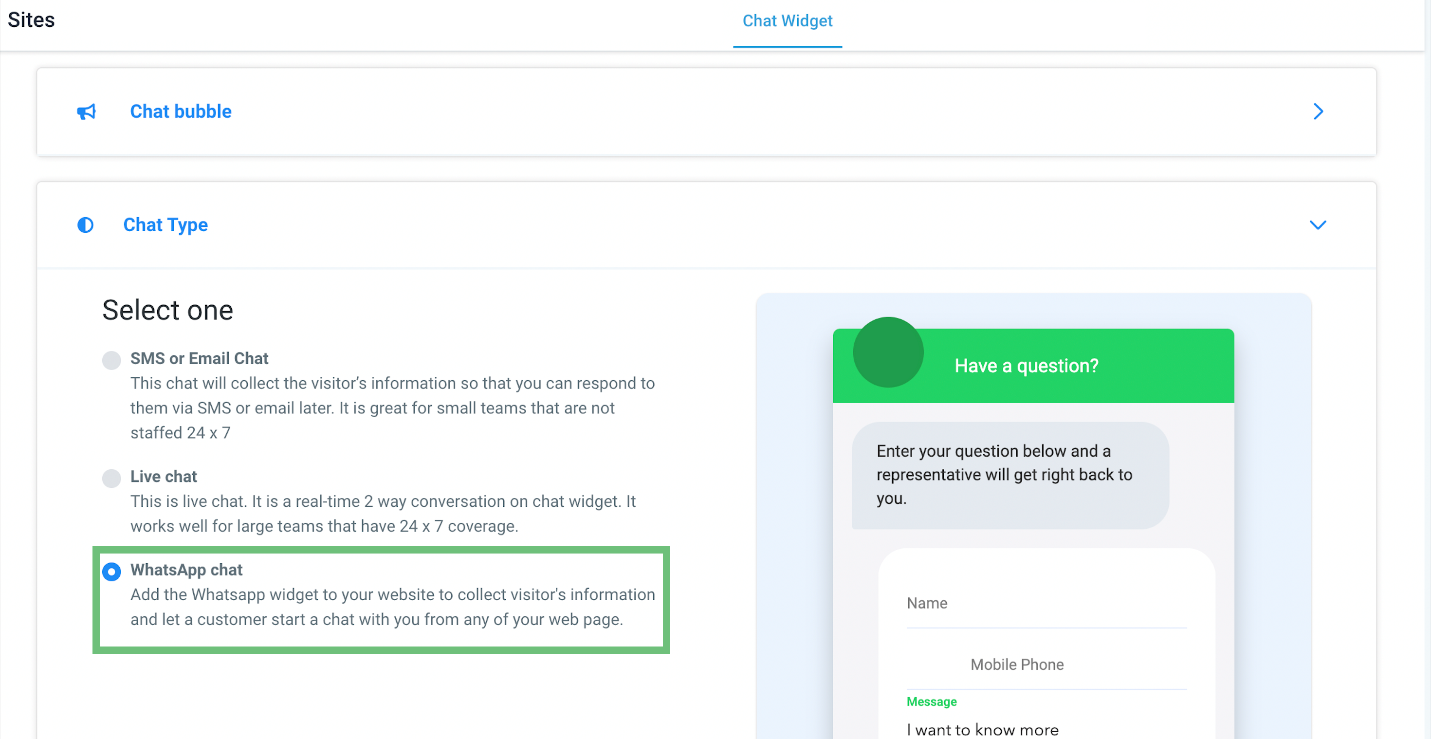Image resolution: width=1431 pixels, height=739 pixels.
Task: Click the WhatsApp chat option label
Action: coord(187,570)
